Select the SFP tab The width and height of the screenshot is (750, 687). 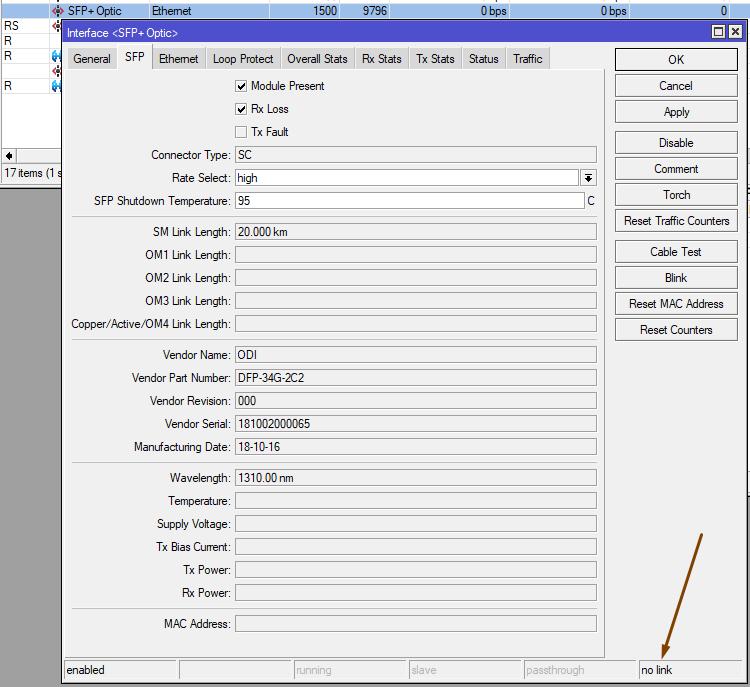134,57
